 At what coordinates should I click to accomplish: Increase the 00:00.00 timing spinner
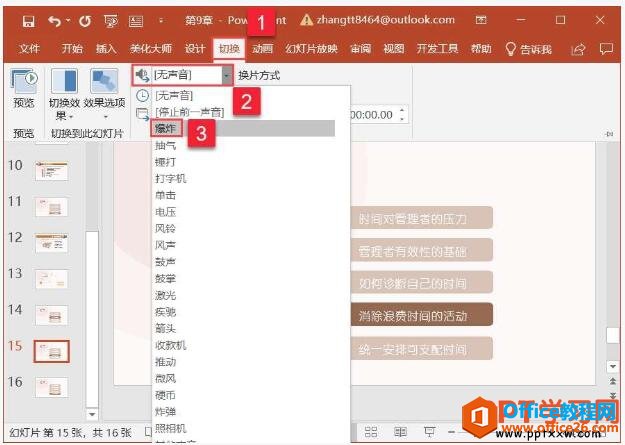(x=402, y=110)
